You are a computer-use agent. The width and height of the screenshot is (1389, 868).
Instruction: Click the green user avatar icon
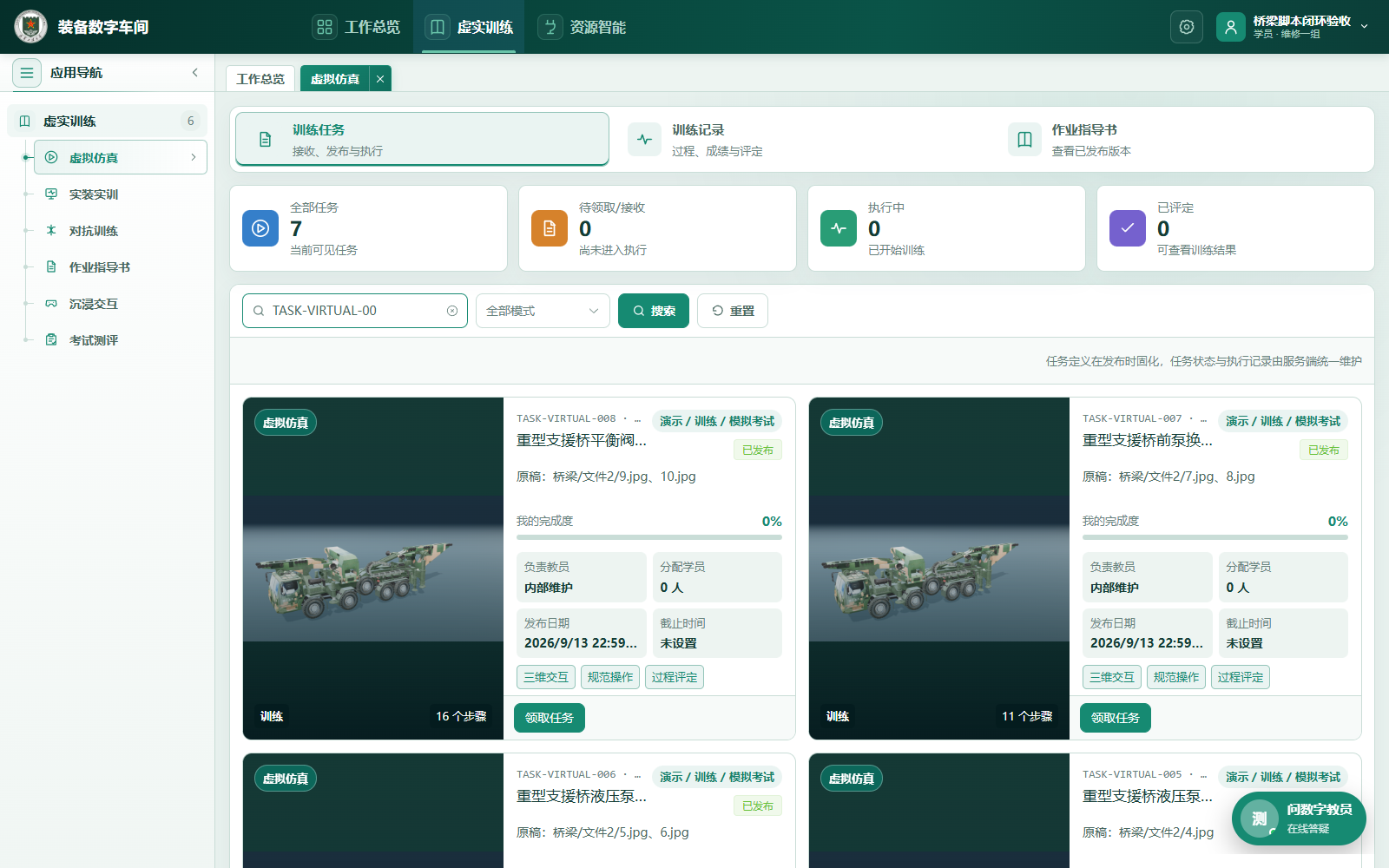point(1231,27)
